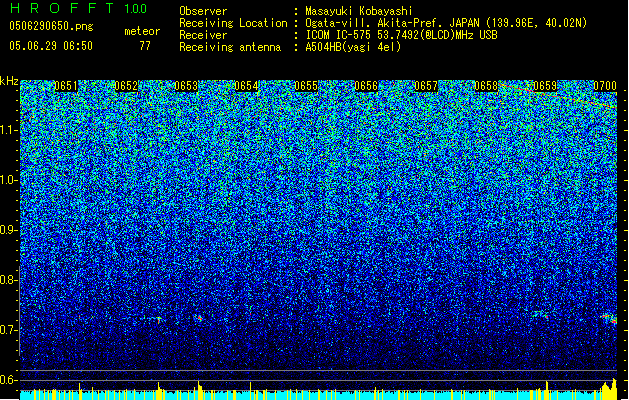The width and height of the screenshot is (629, 400).
Task: Click the Receiving Location label
Action: [233, 23]
